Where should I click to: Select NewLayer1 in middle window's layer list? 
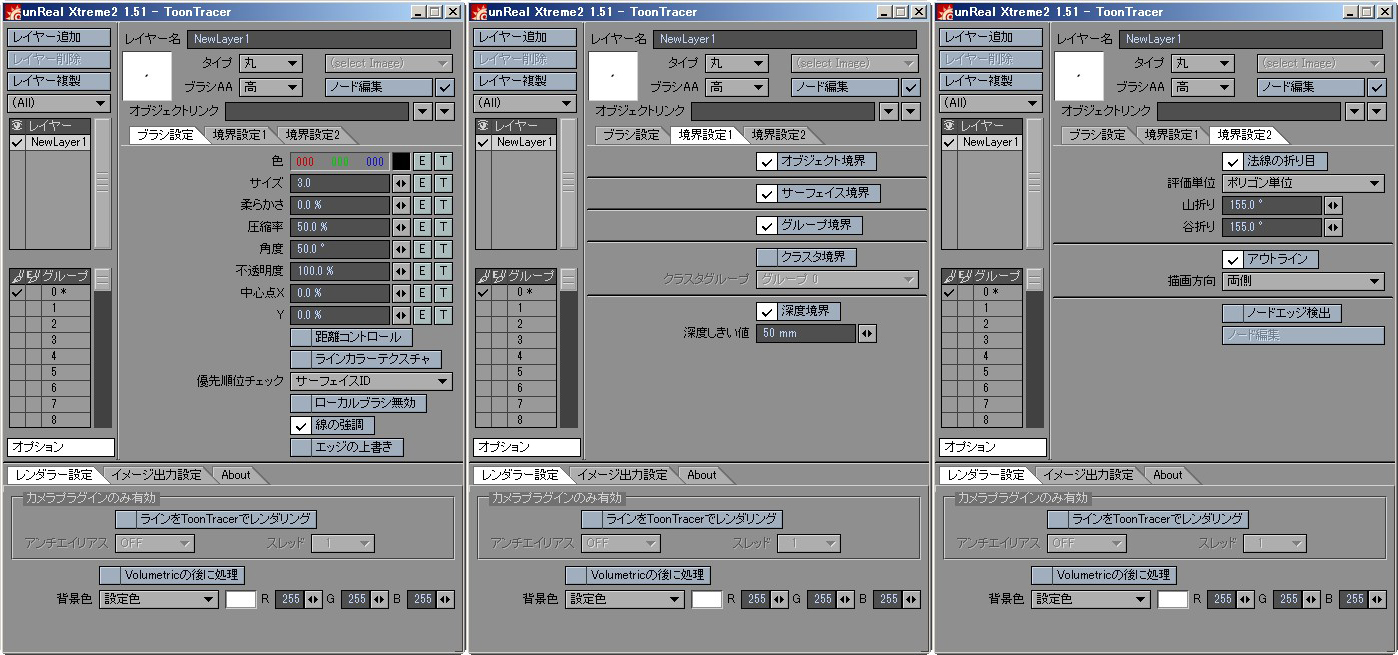(x=525, y=142)
